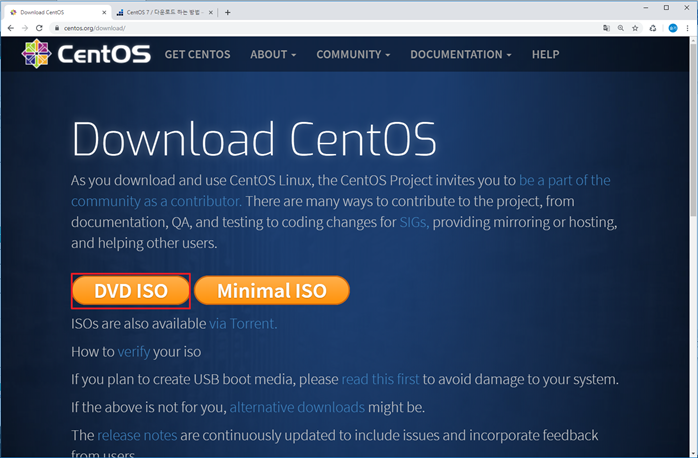Click scrollbar up arrow
This screenshot has height=458, width=698.
693,41
